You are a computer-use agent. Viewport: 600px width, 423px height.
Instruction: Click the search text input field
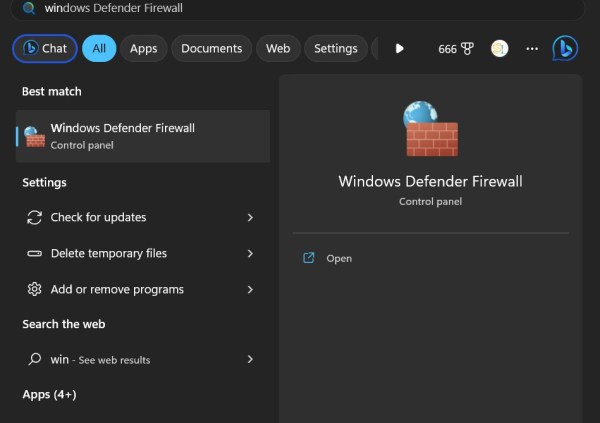300,8
